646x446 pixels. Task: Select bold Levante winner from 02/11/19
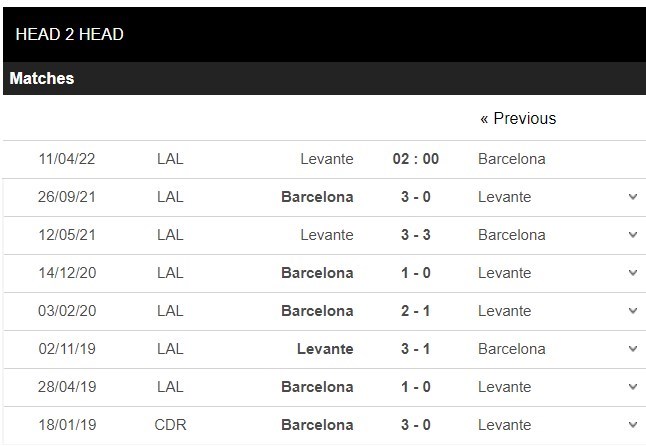pos(325,349)
